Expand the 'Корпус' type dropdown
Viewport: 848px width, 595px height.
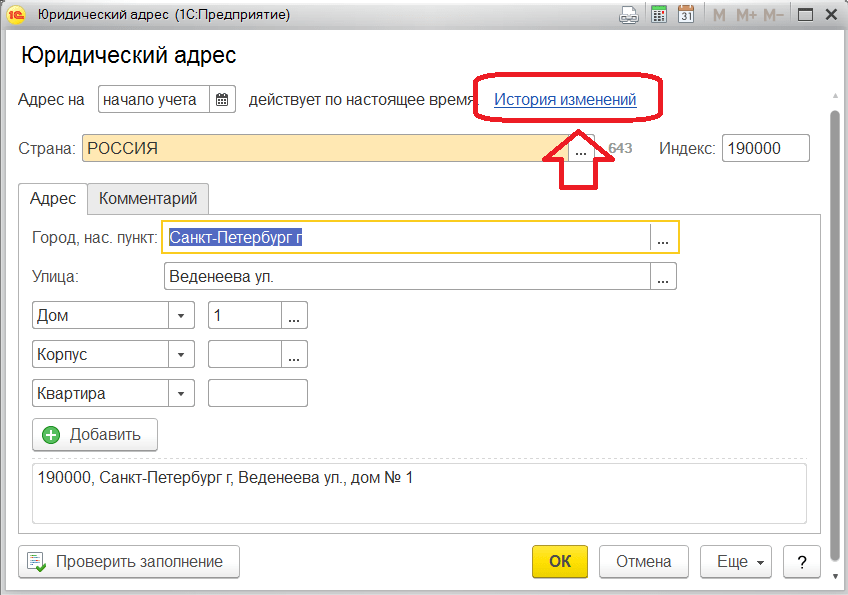(x=181, y=354)
